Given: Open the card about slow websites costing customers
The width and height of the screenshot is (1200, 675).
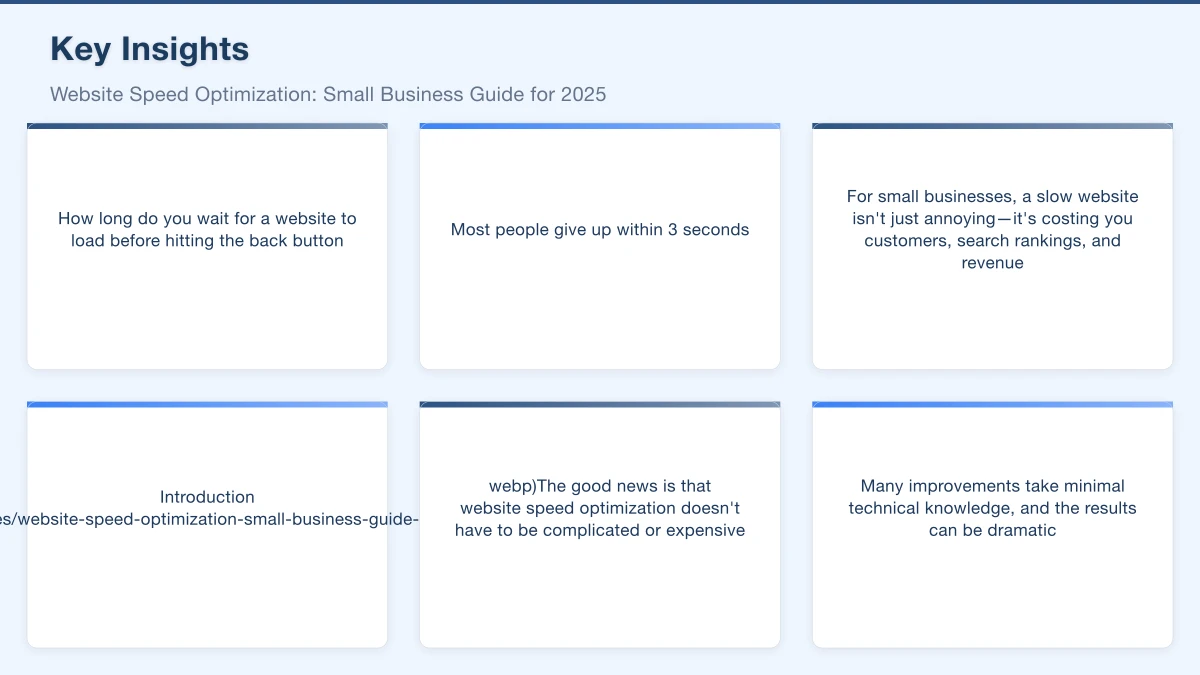Looking at the screenshot, I should (x=992, y=230).
